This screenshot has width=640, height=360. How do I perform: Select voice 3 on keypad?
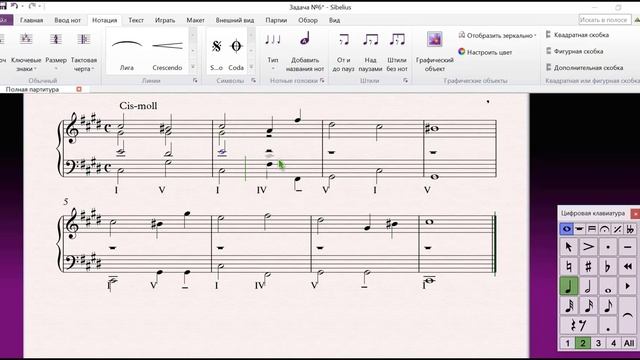tap(598, 343)
